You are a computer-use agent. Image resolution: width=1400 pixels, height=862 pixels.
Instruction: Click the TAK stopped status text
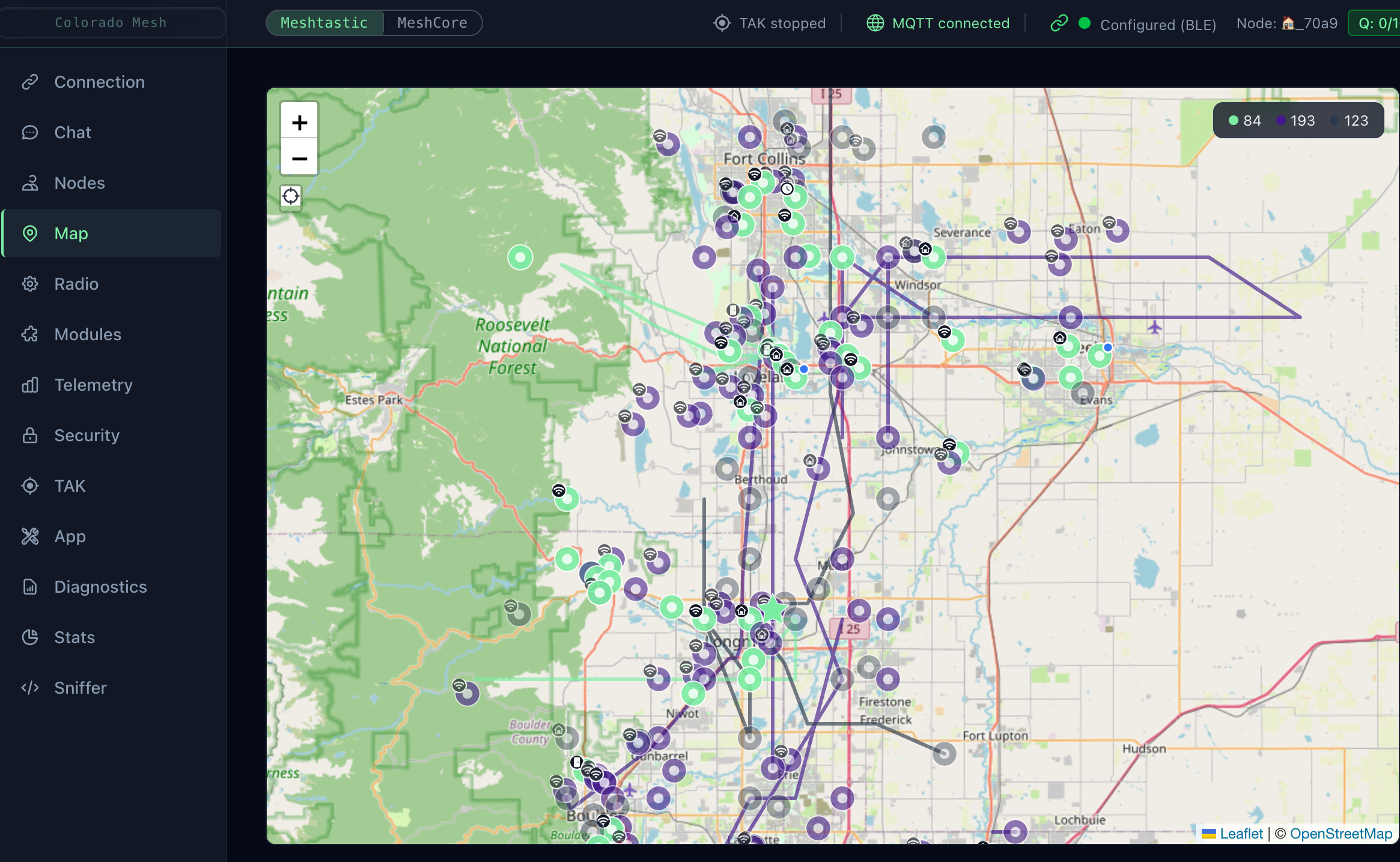pos(782,23)
